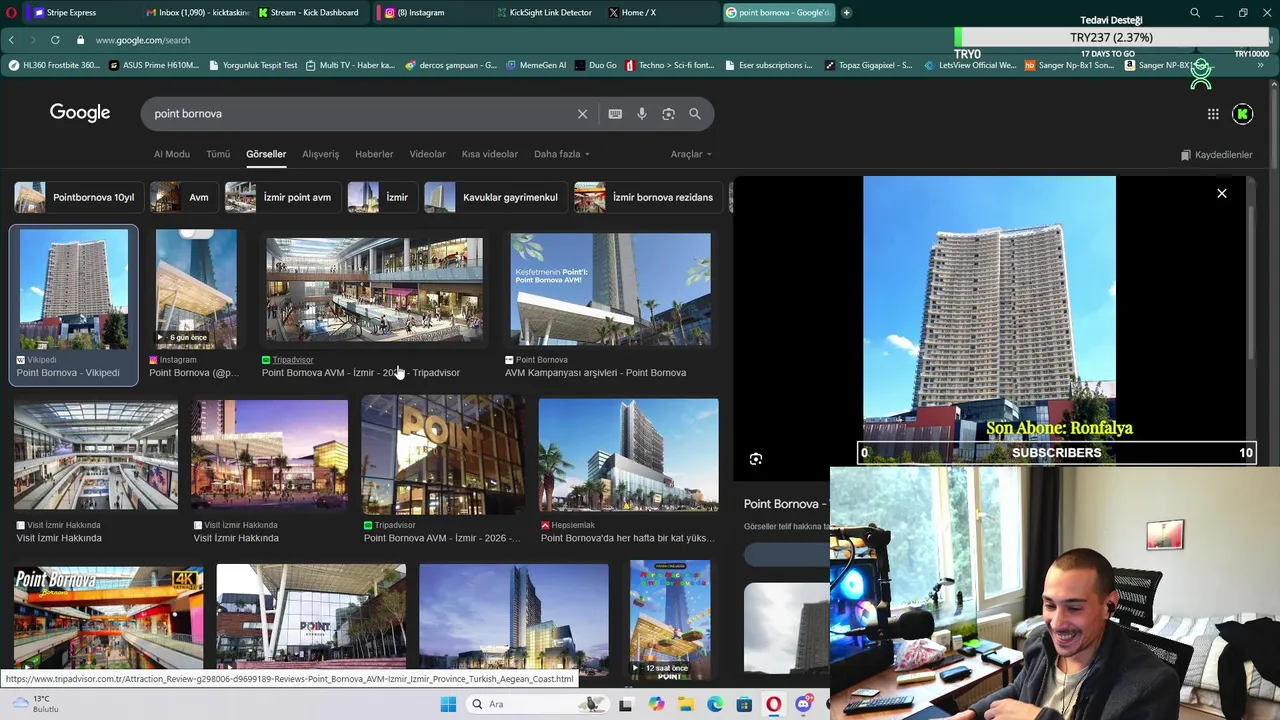1280x720 pixels.
Task: Open the Araçlar tools dropdown
Action: (691, 154)
